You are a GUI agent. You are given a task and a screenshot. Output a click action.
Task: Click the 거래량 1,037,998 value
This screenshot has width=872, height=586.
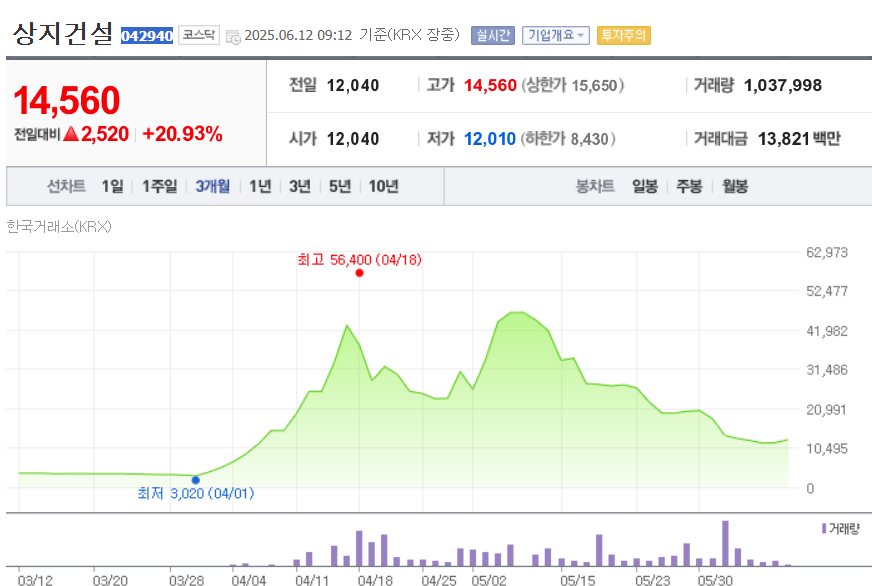point(783,86)
